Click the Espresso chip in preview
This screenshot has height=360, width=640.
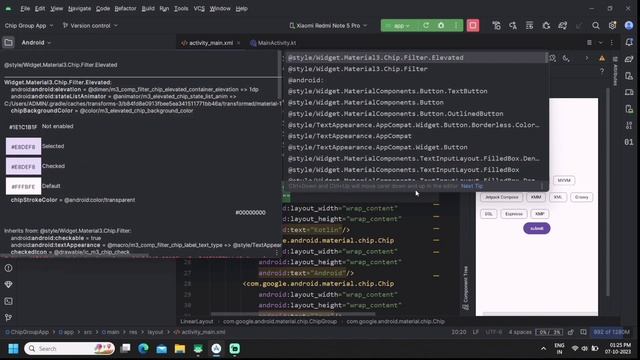pyautogui.click(x=513, y=214)
